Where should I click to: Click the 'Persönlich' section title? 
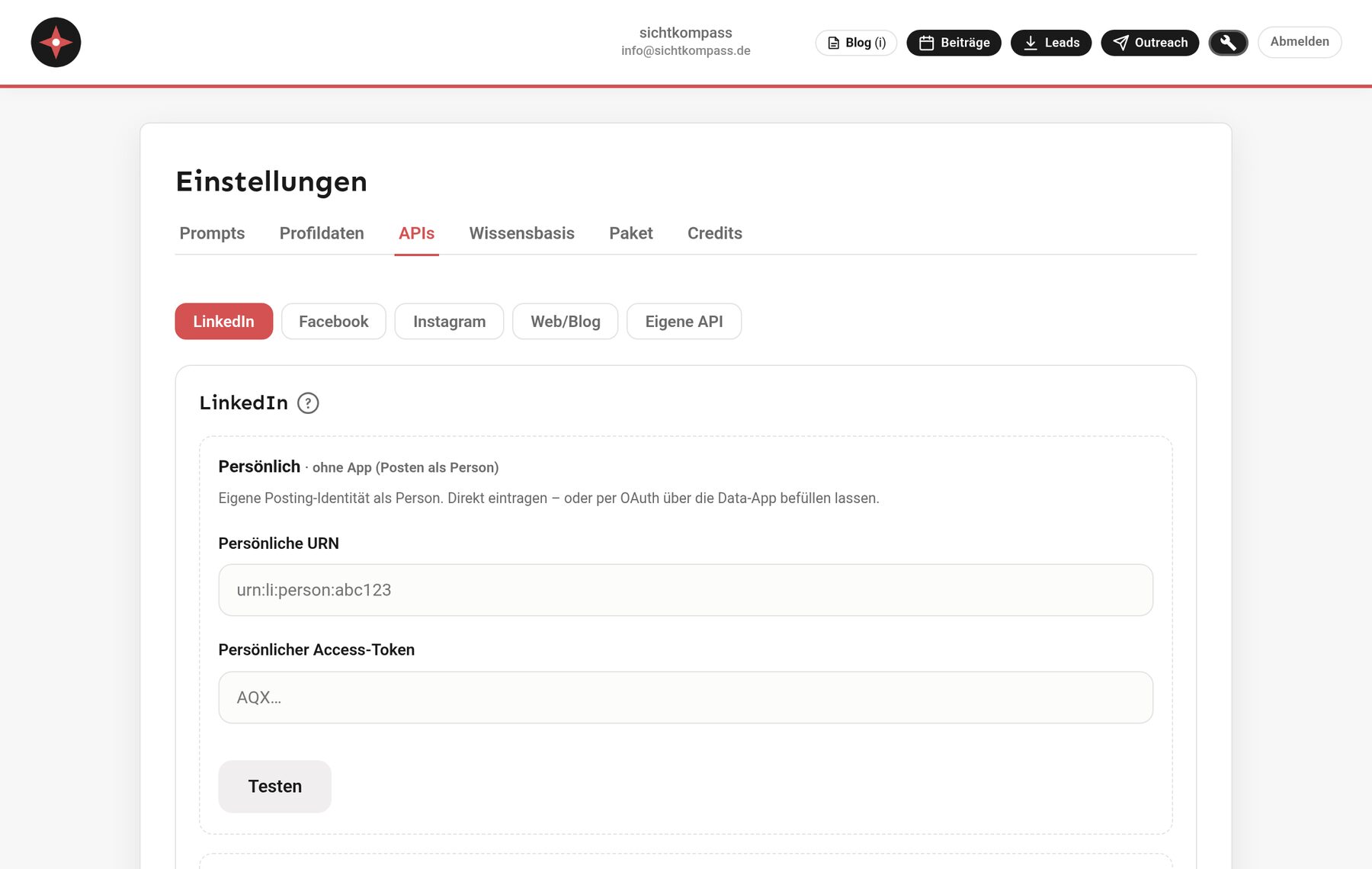coord(259,467)
